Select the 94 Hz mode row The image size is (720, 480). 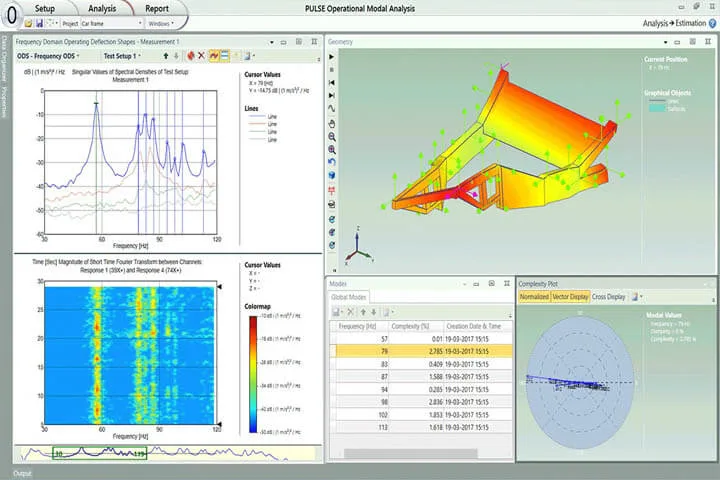point(421,390)
